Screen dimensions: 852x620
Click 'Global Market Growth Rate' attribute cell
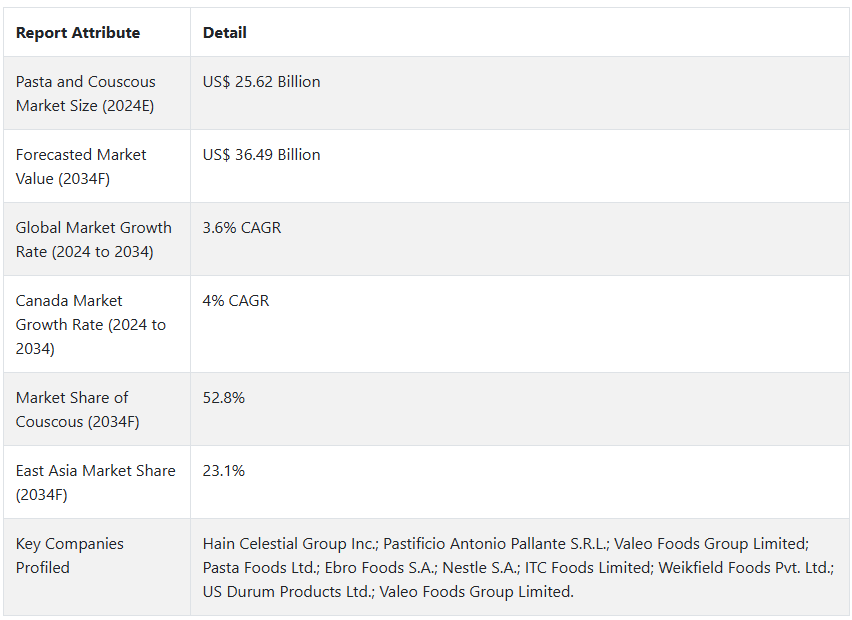click(x=93, y=240)
